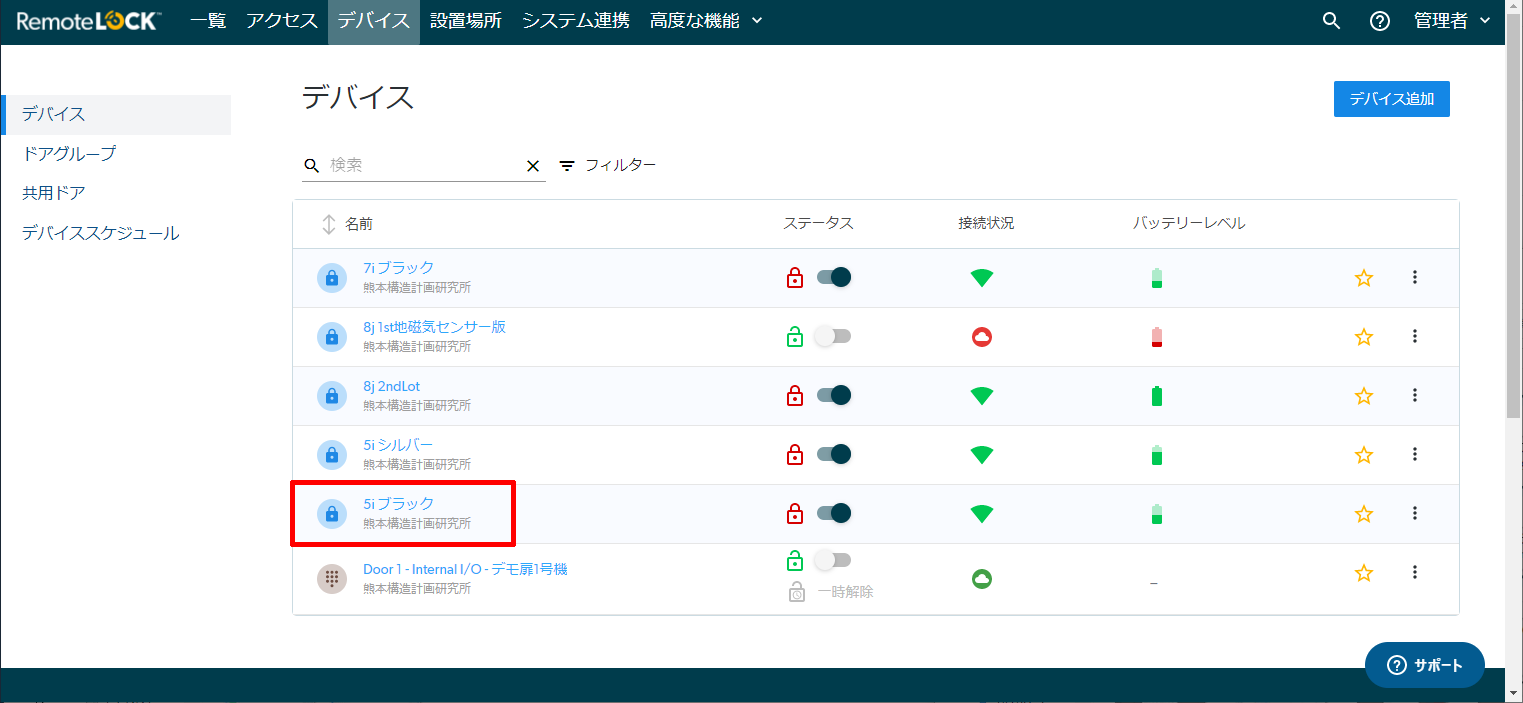The width and height of the screenshot is (1523, 703).
Task: Open more options menu for 8j 1st地磁気センサー版
Action: pyautogui.click(x=1415, y=336)
